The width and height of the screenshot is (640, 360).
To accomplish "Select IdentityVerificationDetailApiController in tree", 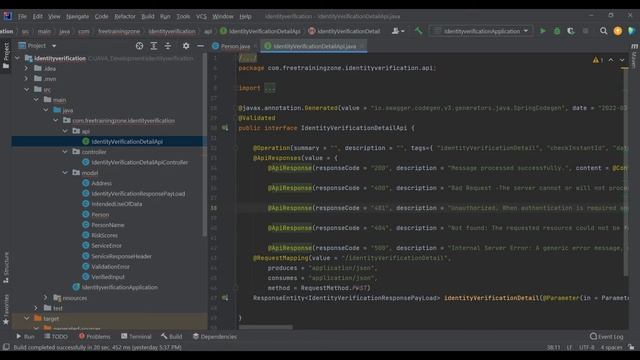I will click(140, 162).
